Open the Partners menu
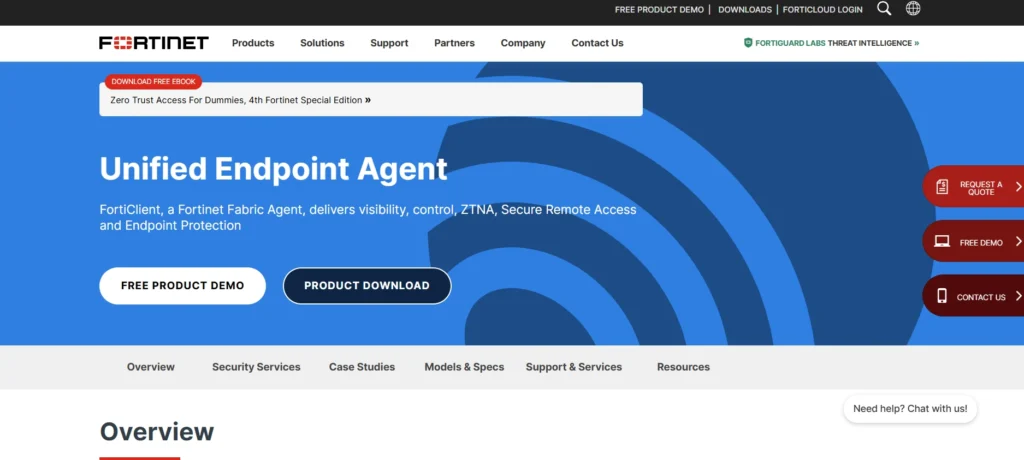 click(x=455, y=43)
